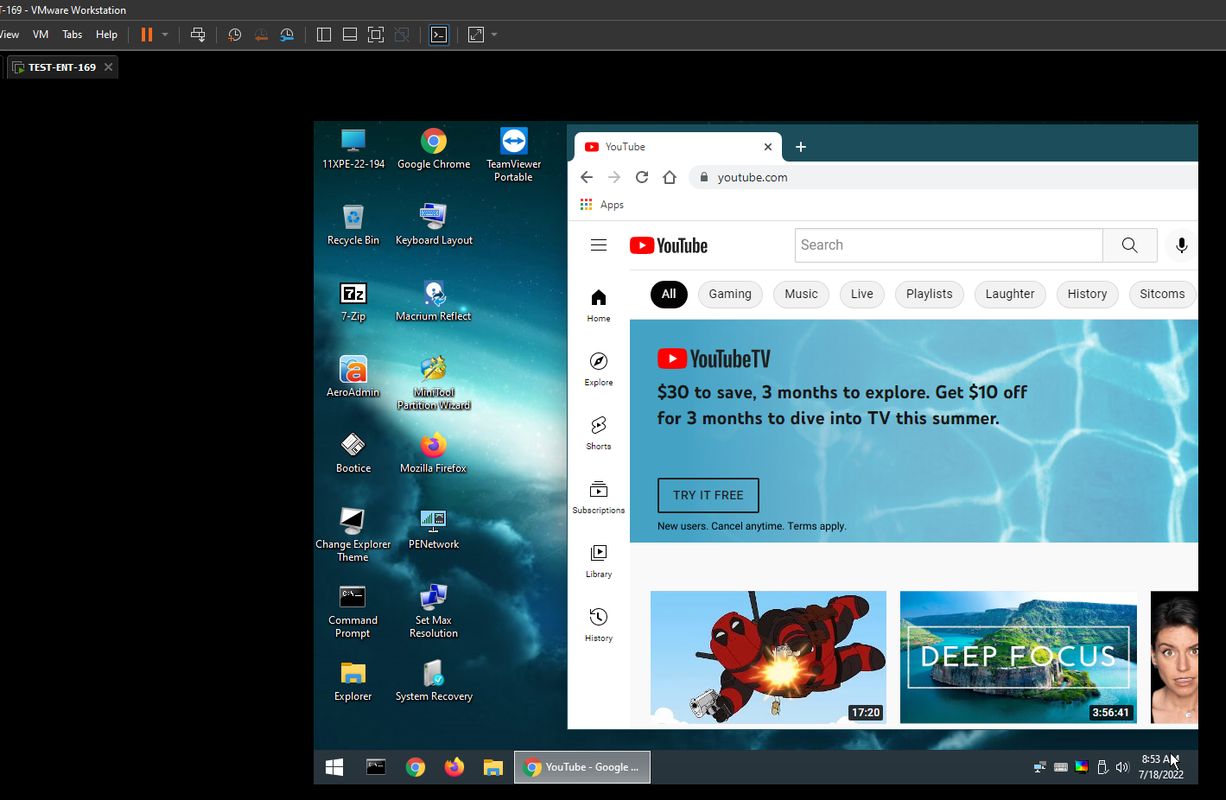
Task: Open the YouTube hamburger guide menu
Action: [x=598, y=245]
